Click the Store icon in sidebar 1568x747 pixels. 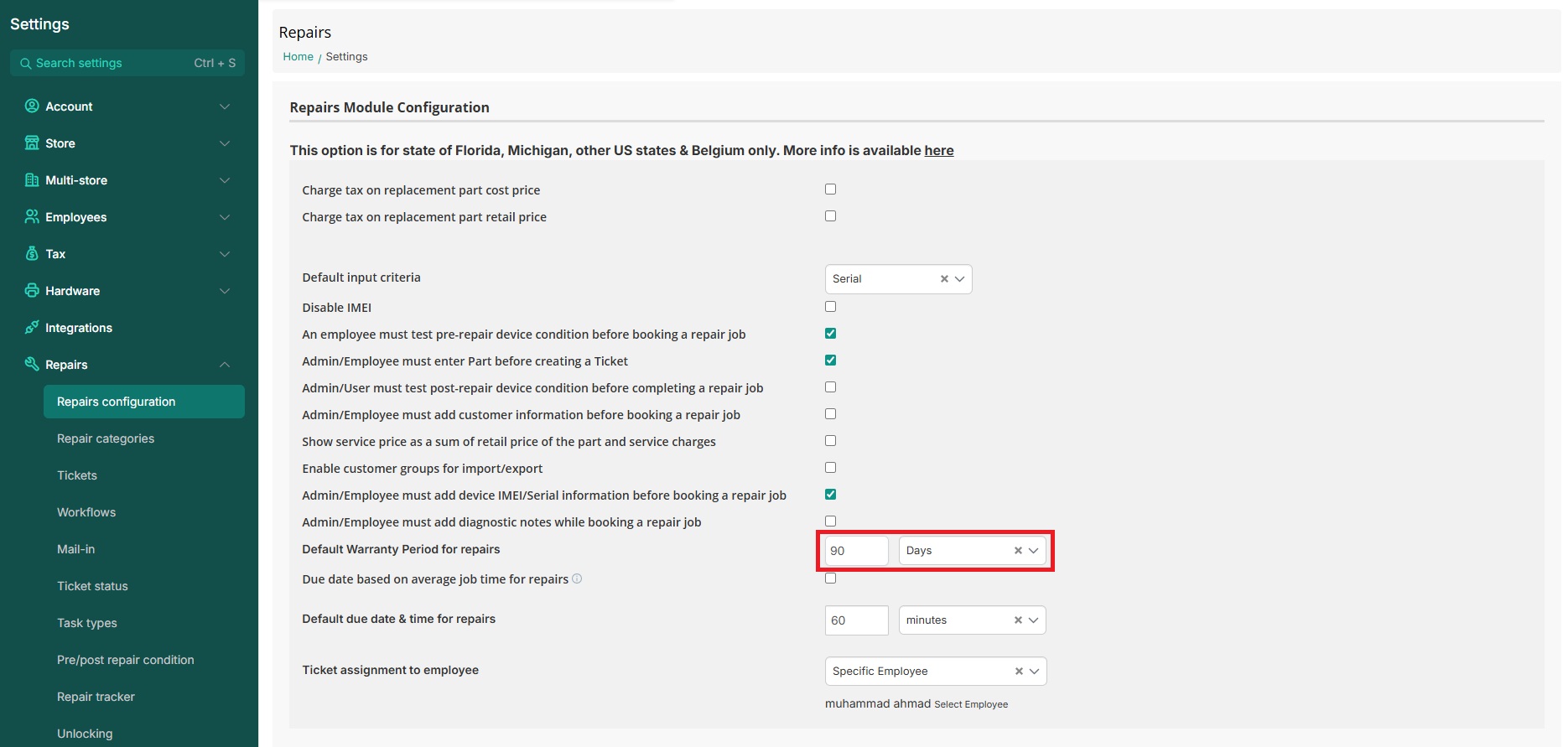coord(32,143)
